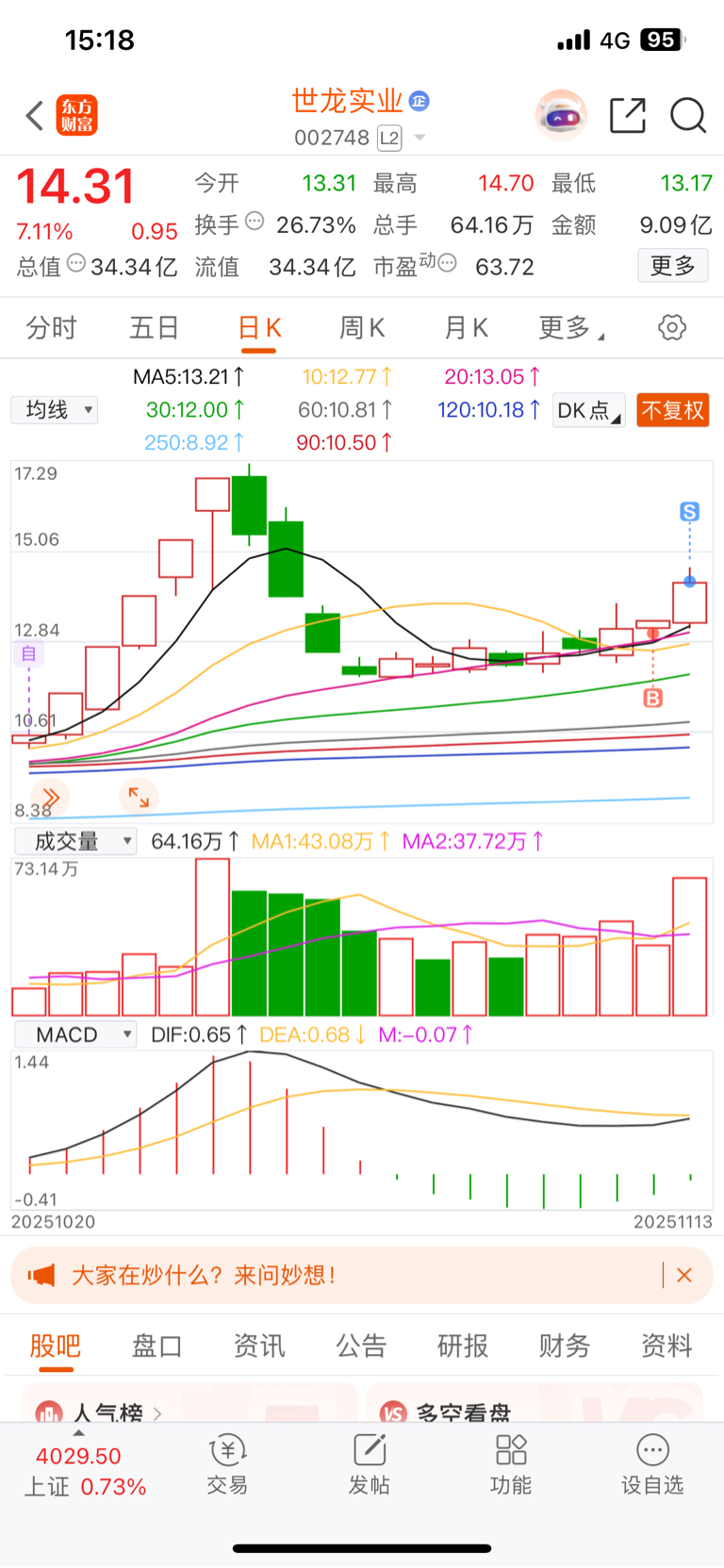Open the 财务 tab
Screen dimensions: 724x1568
click(x=565, y=1345)
